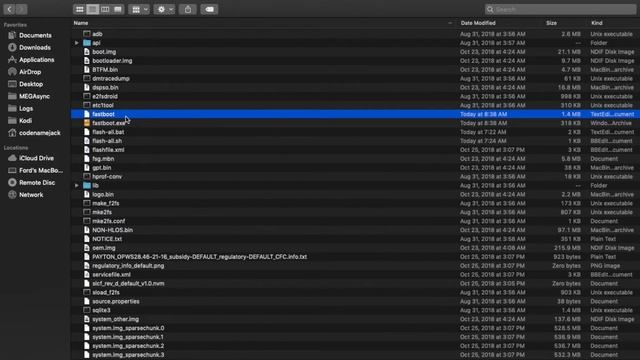Image resolution: width=640 pixels, height=360 pixels.
Task: Open the group-by arrangement dropdown
Action: pyautogui.click(x=139, y=9)
